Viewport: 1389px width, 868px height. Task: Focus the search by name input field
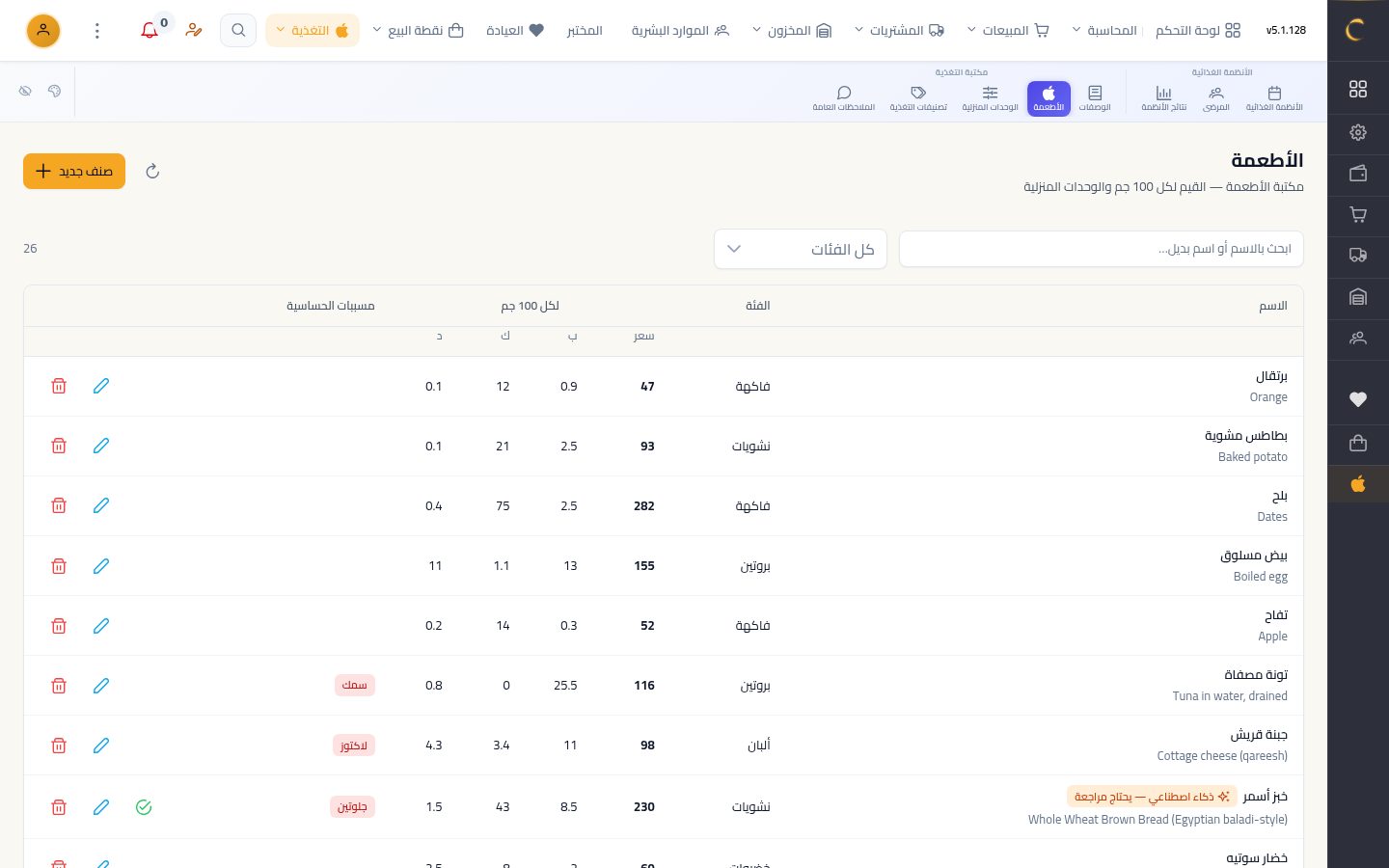1101,249
